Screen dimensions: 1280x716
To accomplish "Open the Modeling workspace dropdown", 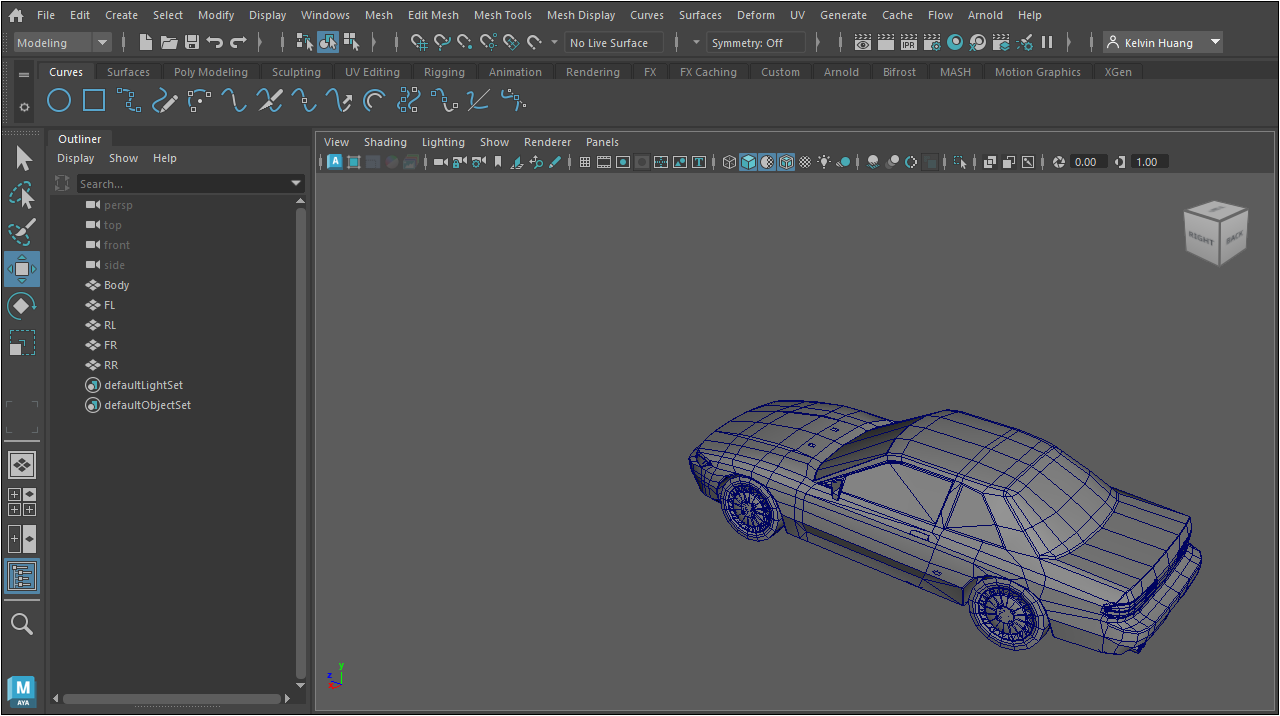I will point(63,43).
